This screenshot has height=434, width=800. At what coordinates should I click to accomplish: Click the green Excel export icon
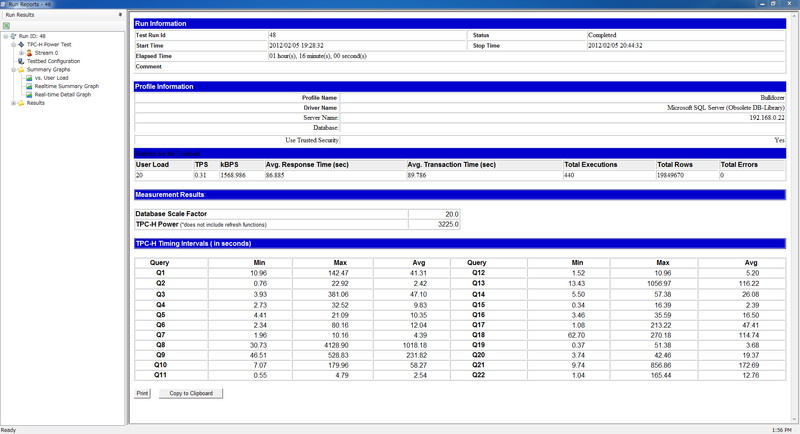pos(6,25)
